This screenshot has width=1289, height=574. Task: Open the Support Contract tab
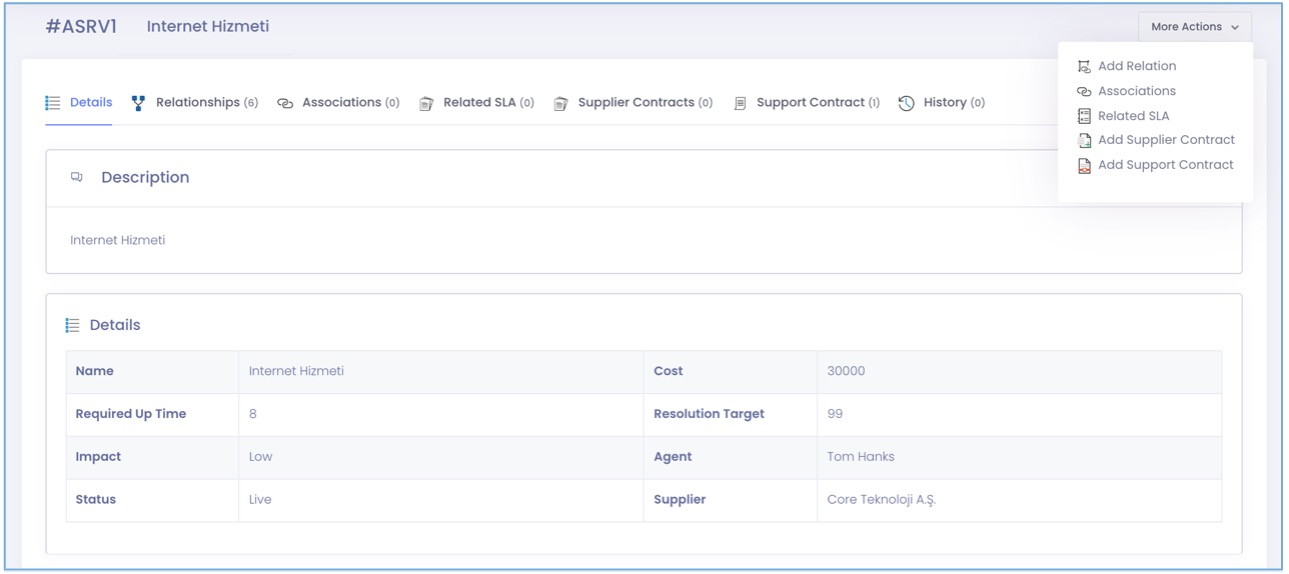pyautogui.click(x=810, y=102)
